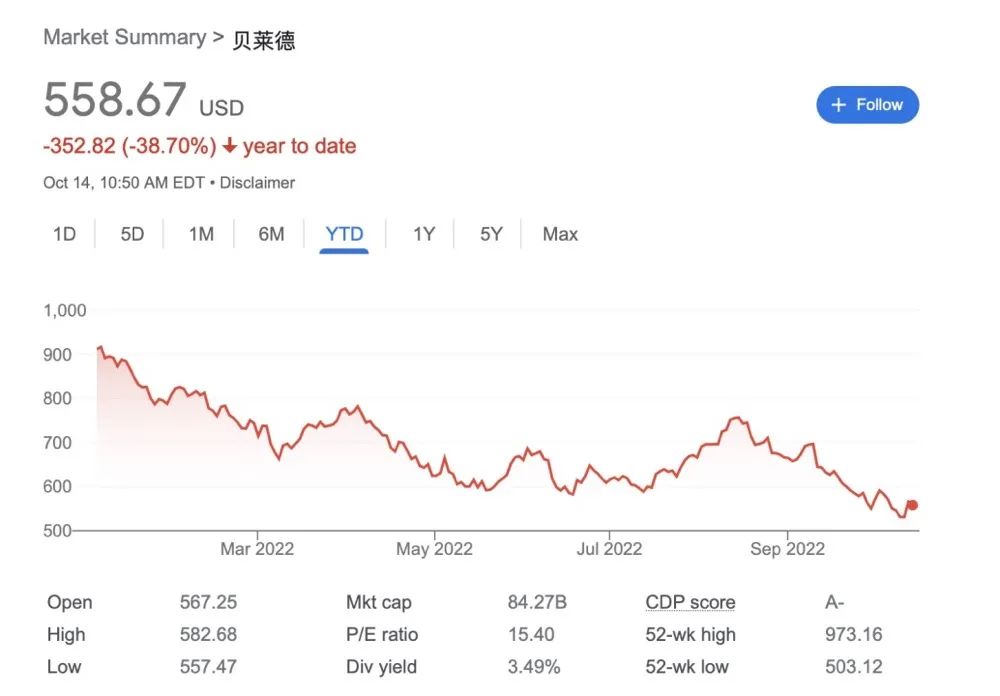Click the Market Summary breadcrumb
1000x696 pixels.
(124, 38)
